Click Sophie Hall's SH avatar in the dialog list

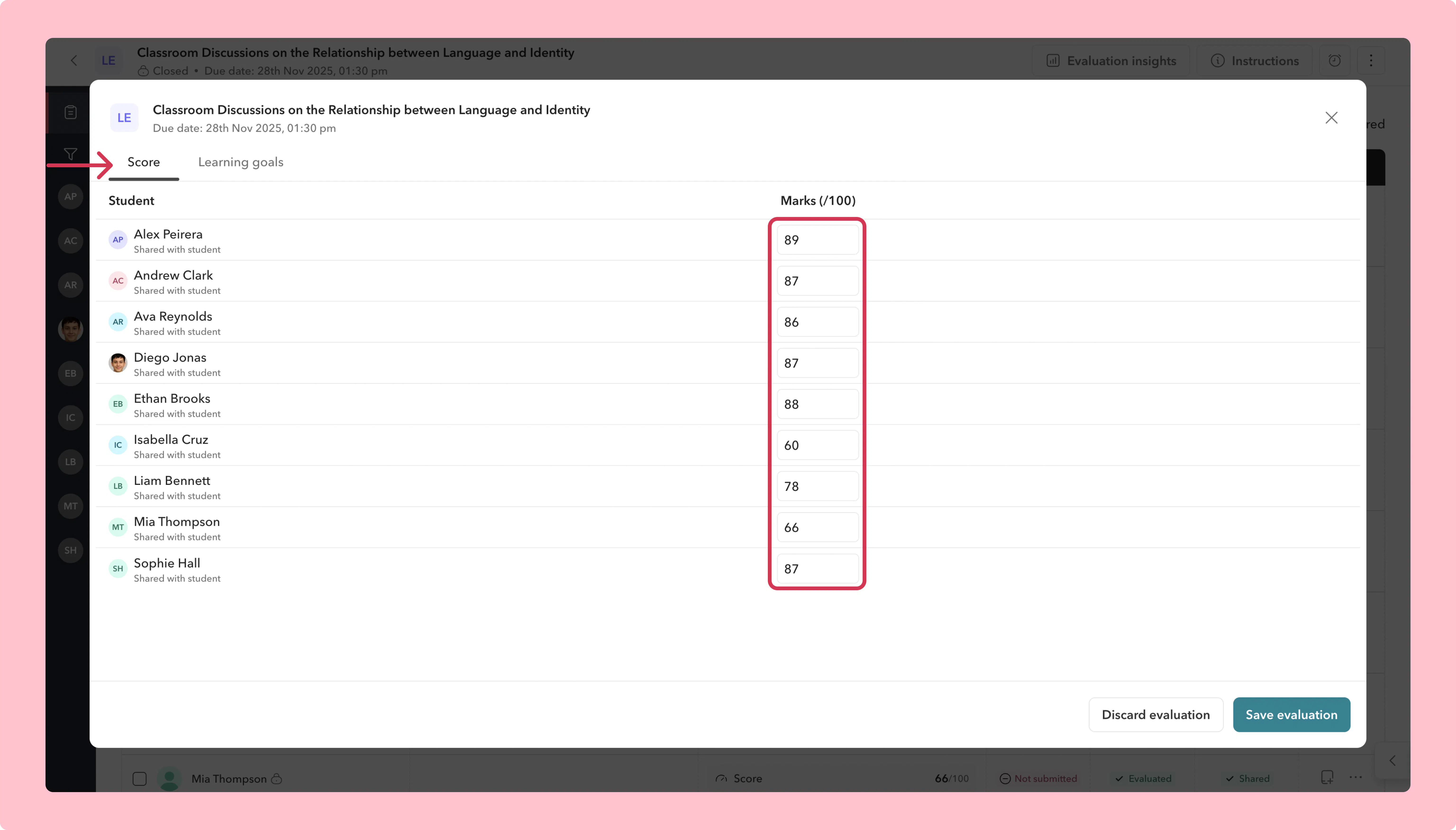(118, 568)
